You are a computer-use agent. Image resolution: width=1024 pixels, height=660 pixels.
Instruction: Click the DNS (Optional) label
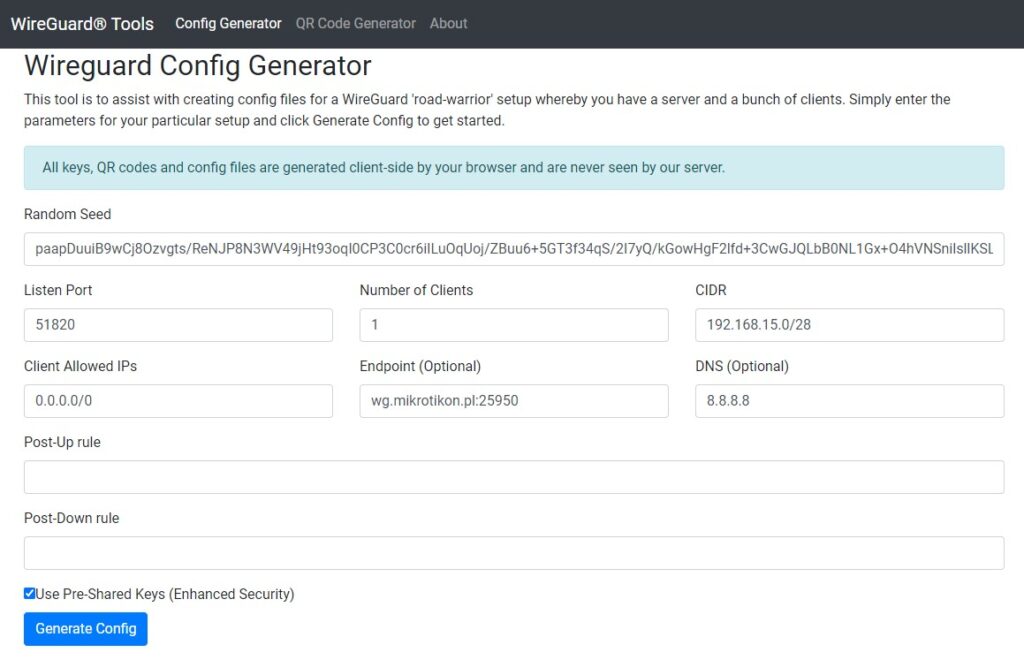coord(742,366)
